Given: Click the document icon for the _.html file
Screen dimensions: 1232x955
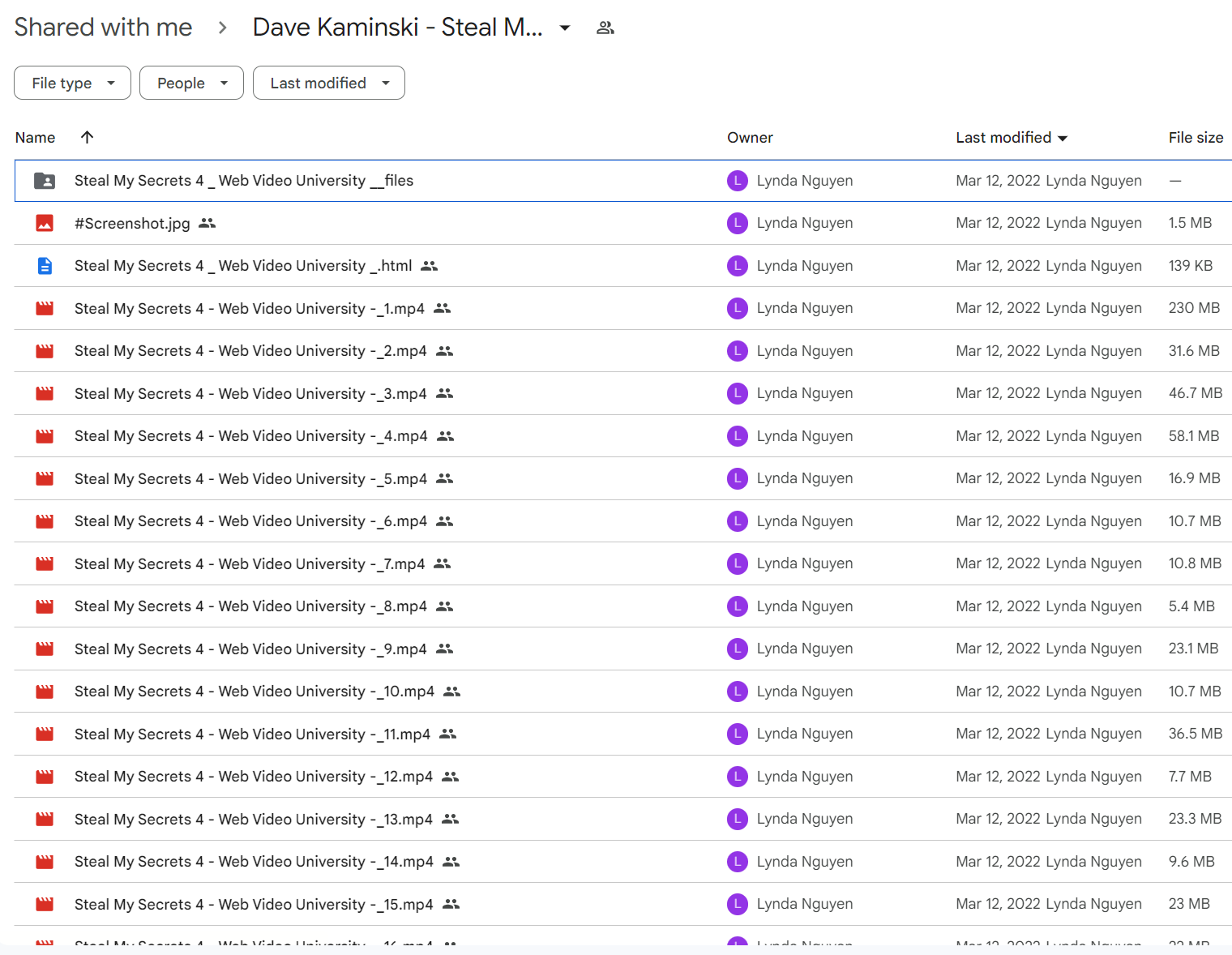Looking at the screenshot, I should pyautogui.click(x=45, y=266).
